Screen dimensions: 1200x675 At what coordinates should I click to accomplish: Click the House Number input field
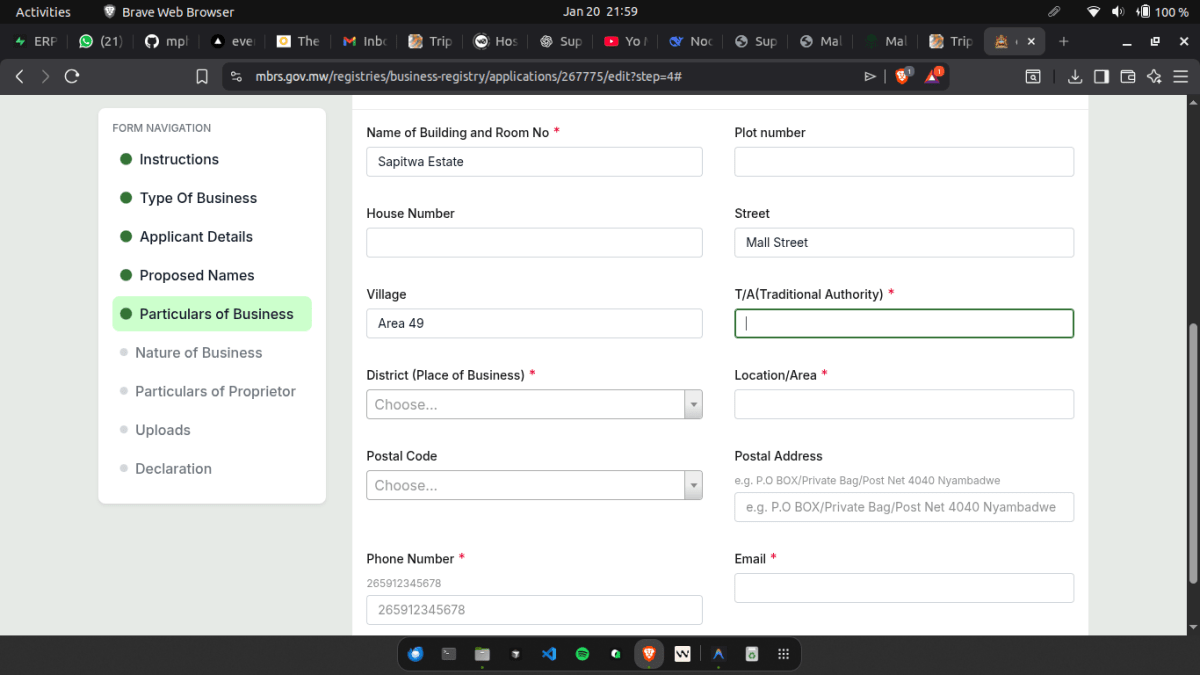click(534, 243)
